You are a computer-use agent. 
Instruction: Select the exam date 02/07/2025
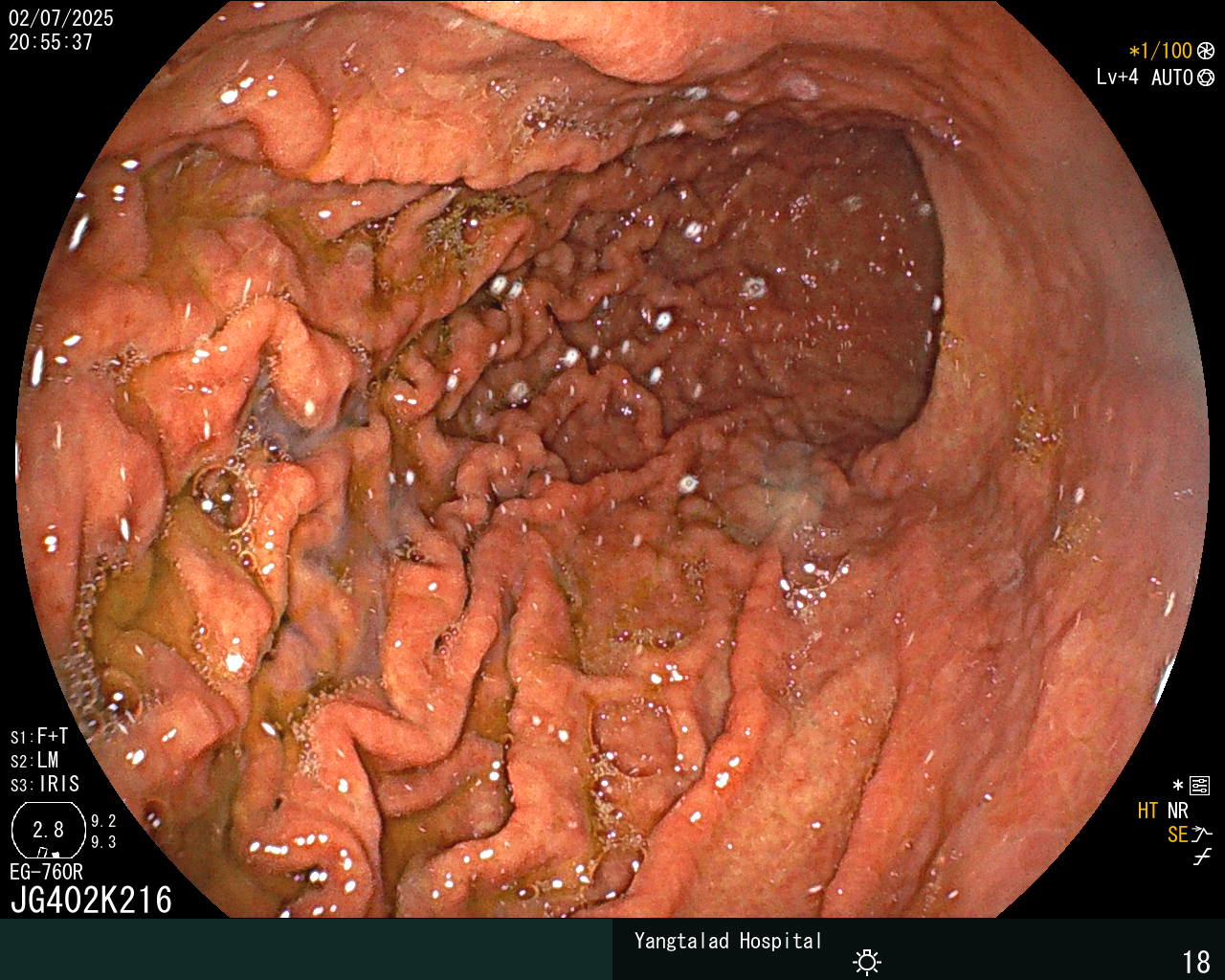pos(61,18)
